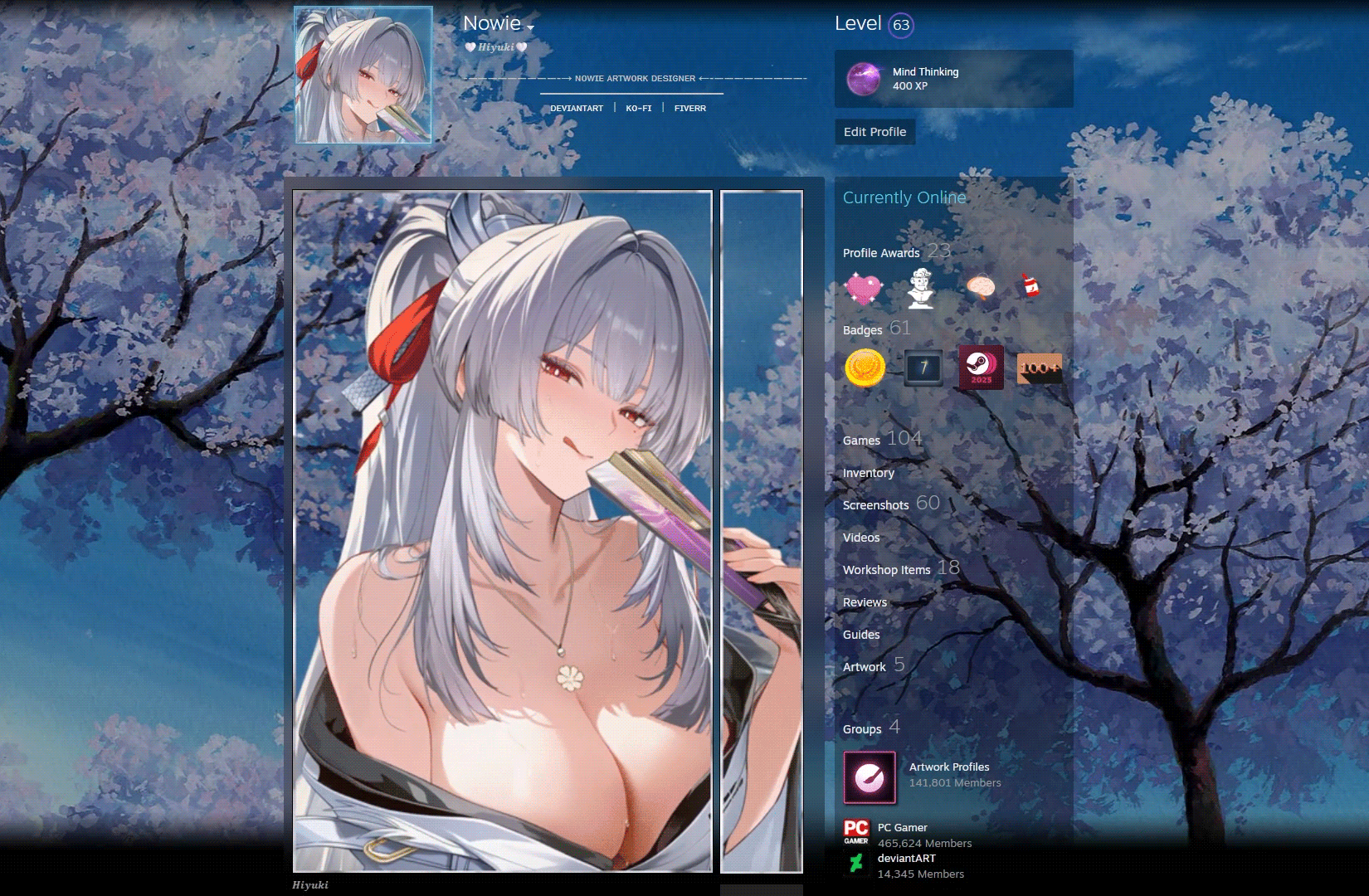Open the FIVERR link in profile summary
The height and width of the screenshot is (896, 1369).
(690, 109)
